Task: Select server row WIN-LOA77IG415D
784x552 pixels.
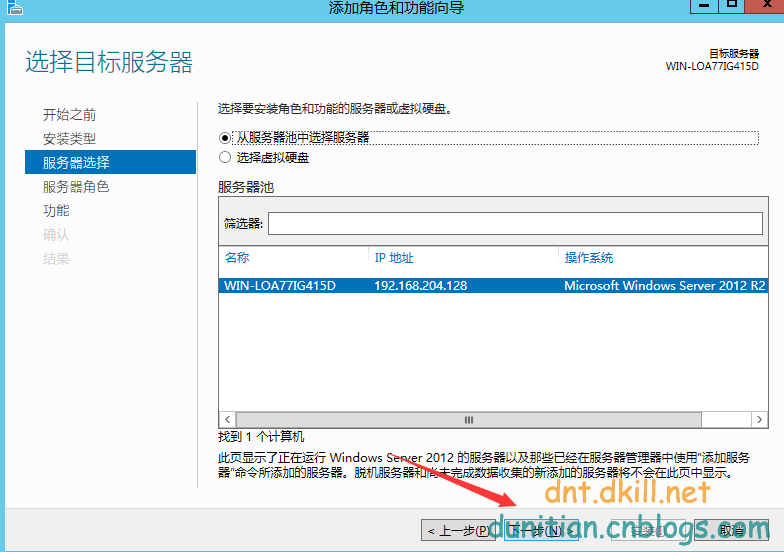Action: click(x=493, y=286)
